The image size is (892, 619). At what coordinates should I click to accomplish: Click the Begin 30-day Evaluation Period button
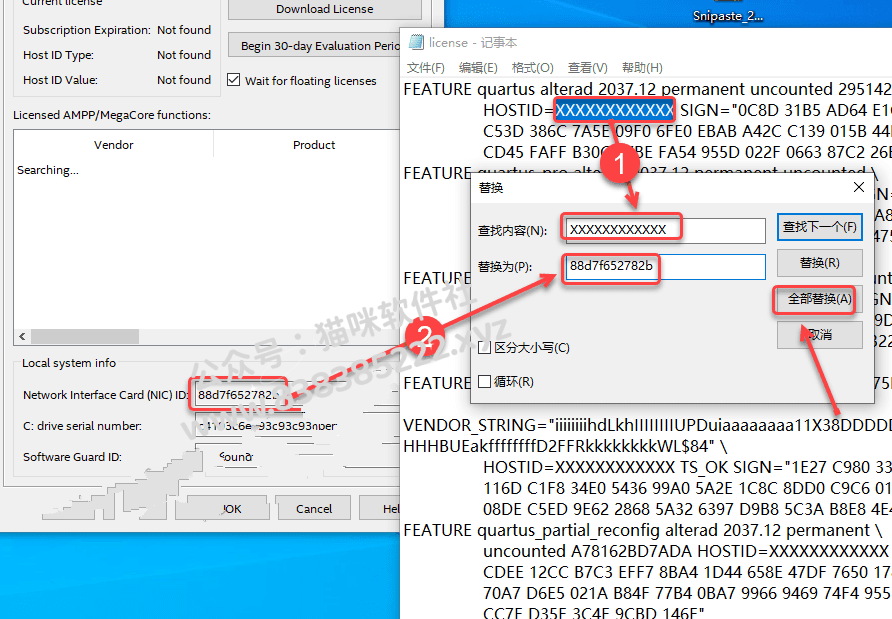pos(314,46)
